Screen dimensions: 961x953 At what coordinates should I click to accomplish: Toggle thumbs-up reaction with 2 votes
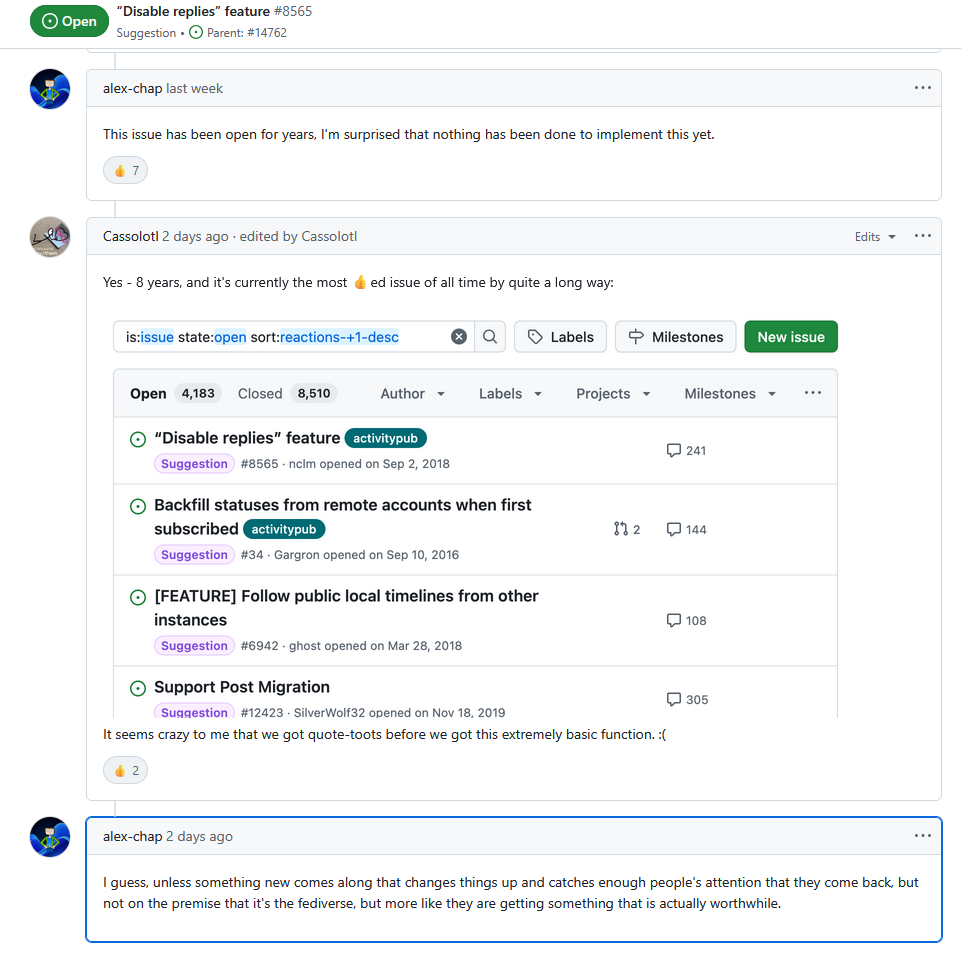click(126, 770)
